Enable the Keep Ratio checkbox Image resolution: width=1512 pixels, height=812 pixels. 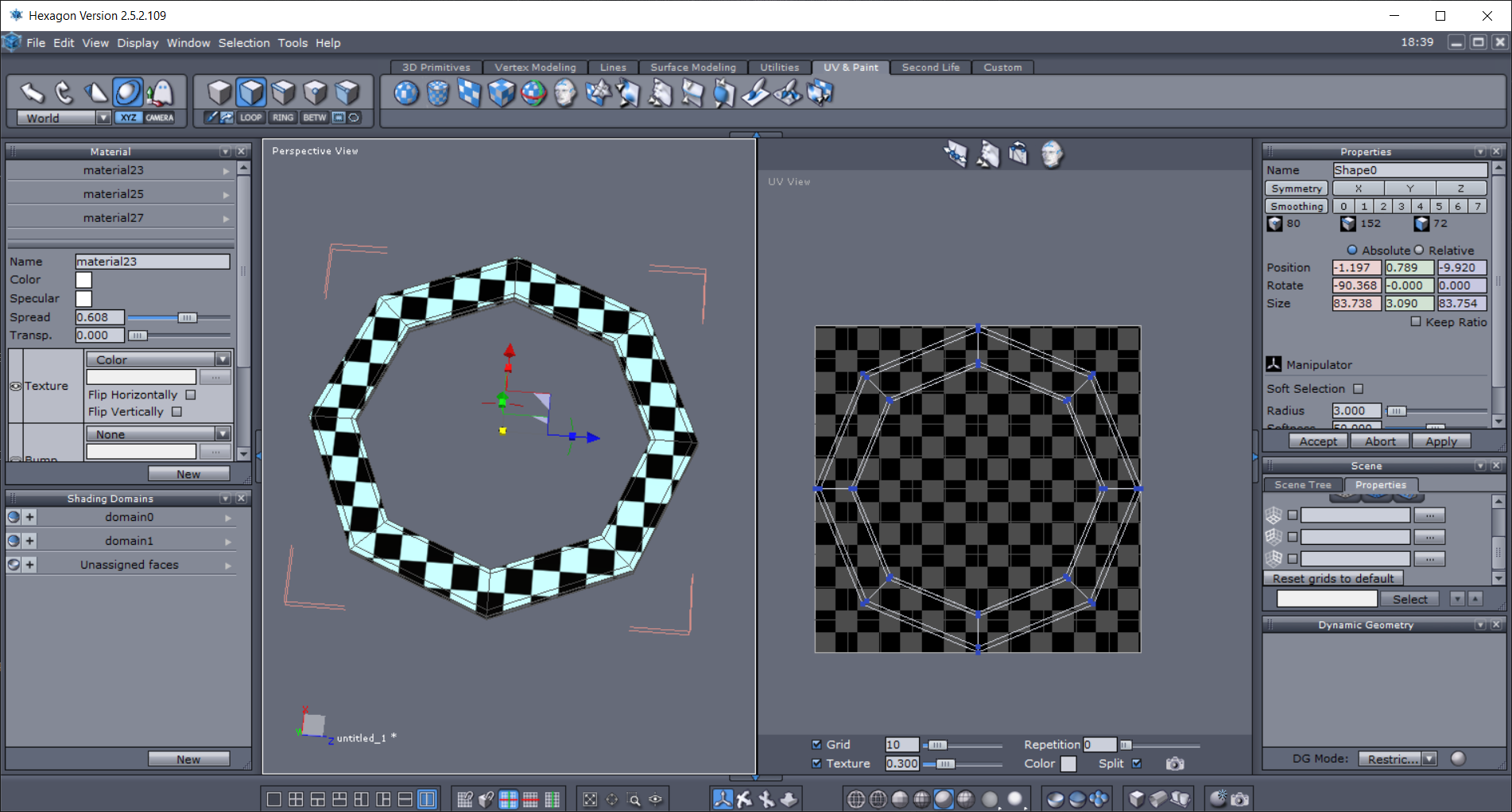[1416, 321]
